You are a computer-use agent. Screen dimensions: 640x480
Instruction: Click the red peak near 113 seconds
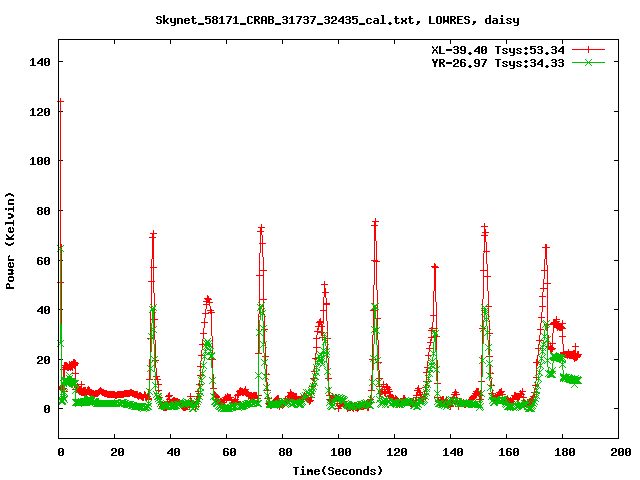tap(375, 222)
